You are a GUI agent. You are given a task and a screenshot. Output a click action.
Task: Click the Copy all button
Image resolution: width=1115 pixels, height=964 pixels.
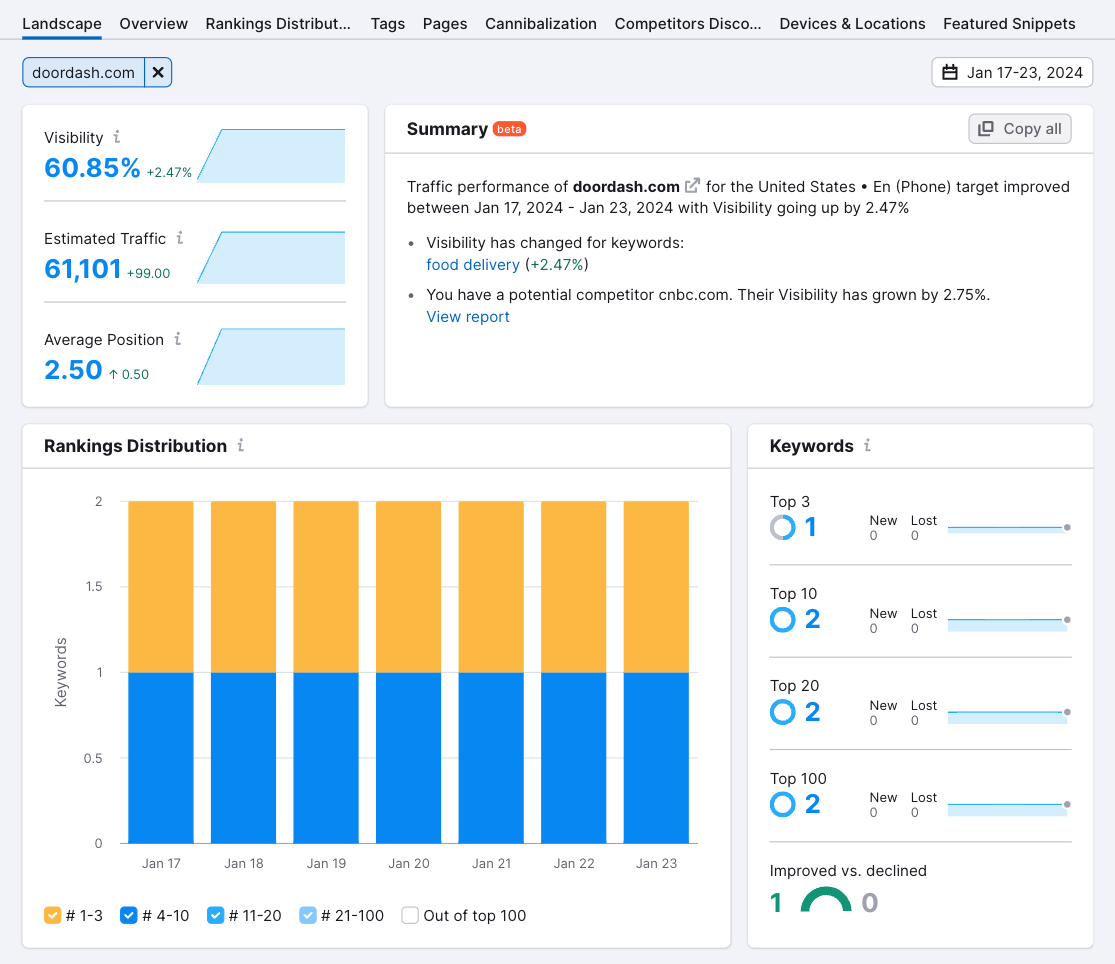point(1019,128)
